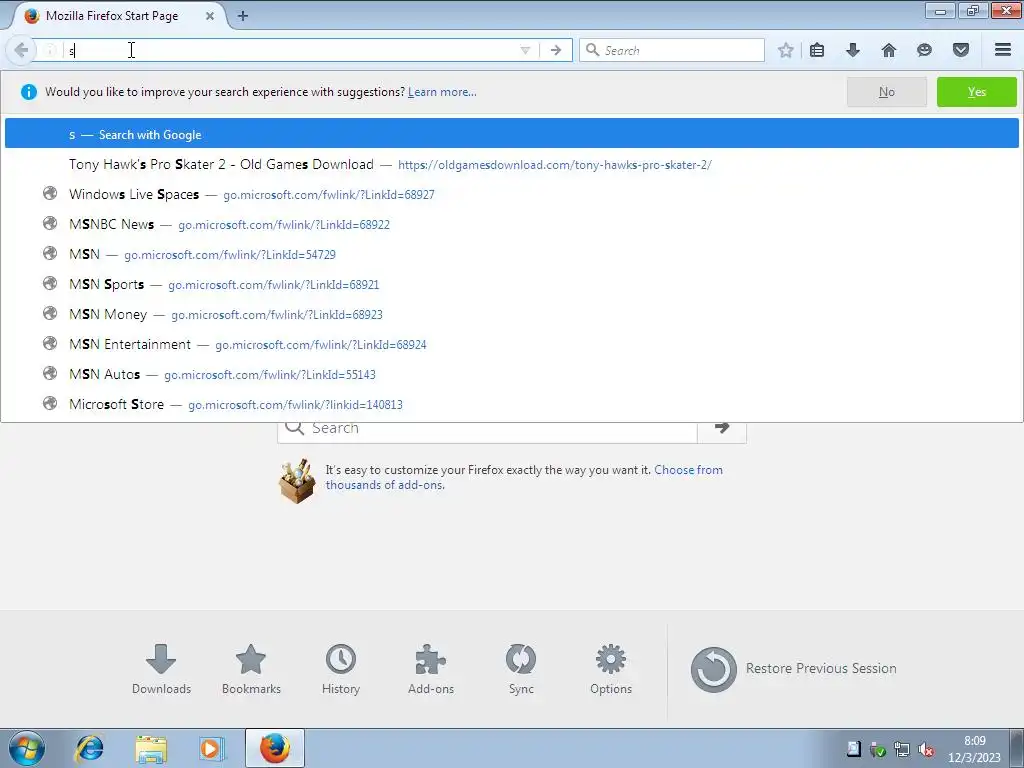Bookmark this page with the star icon

[x=786, y=50]
